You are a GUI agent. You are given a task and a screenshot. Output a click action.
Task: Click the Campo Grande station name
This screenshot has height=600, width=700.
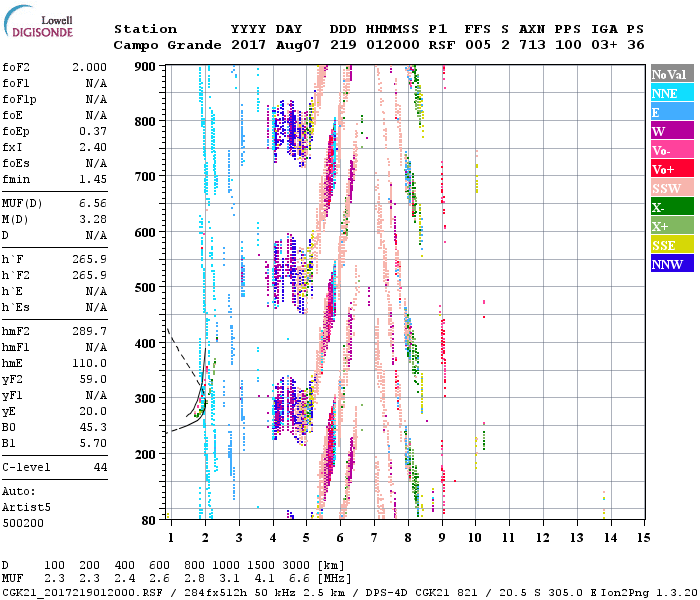(x=158, y=45)
